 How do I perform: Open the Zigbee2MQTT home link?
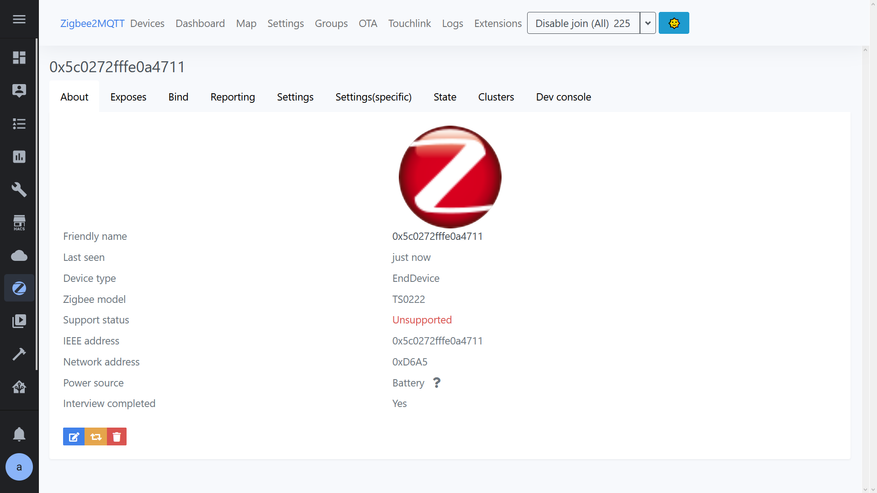pyautogui.click(x=92, y=24)
